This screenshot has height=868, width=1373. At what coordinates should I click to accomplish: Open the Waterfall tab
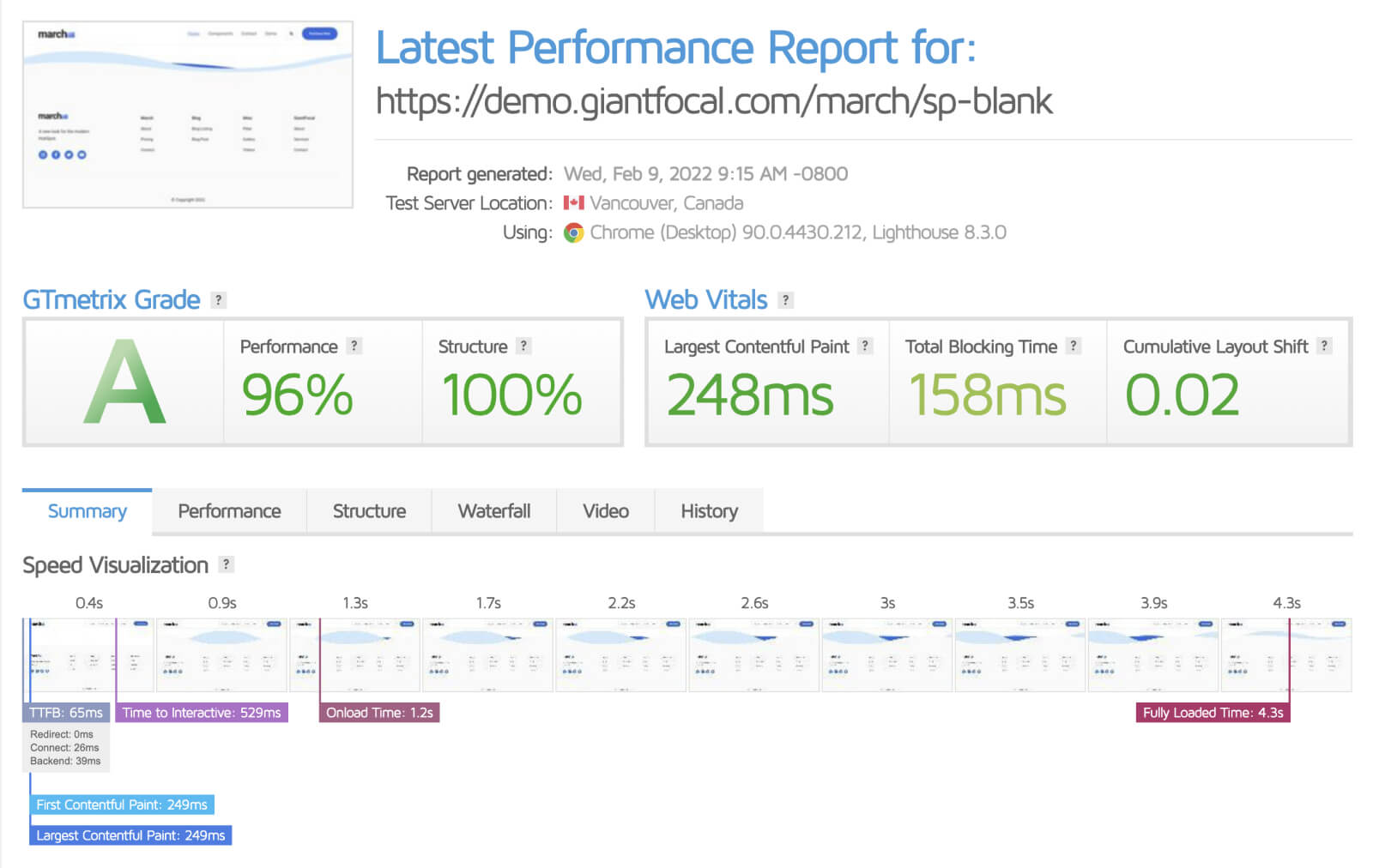pyautogui.click(x=494, y=511)
